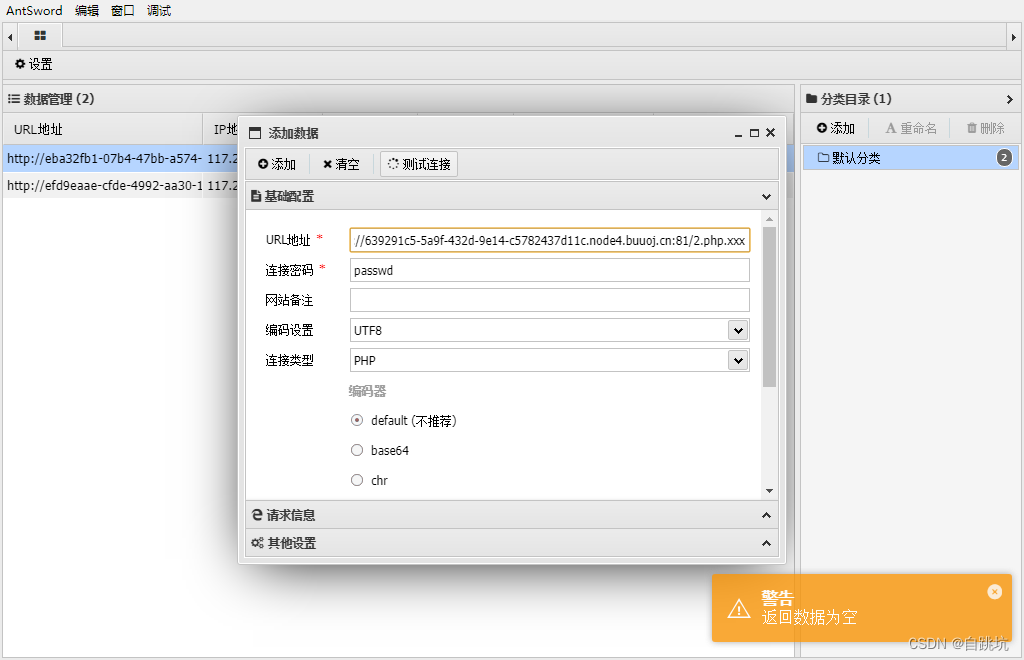1024x660 pixels.
Task: Select the chr encoder radio
Action: pos(357,480)
